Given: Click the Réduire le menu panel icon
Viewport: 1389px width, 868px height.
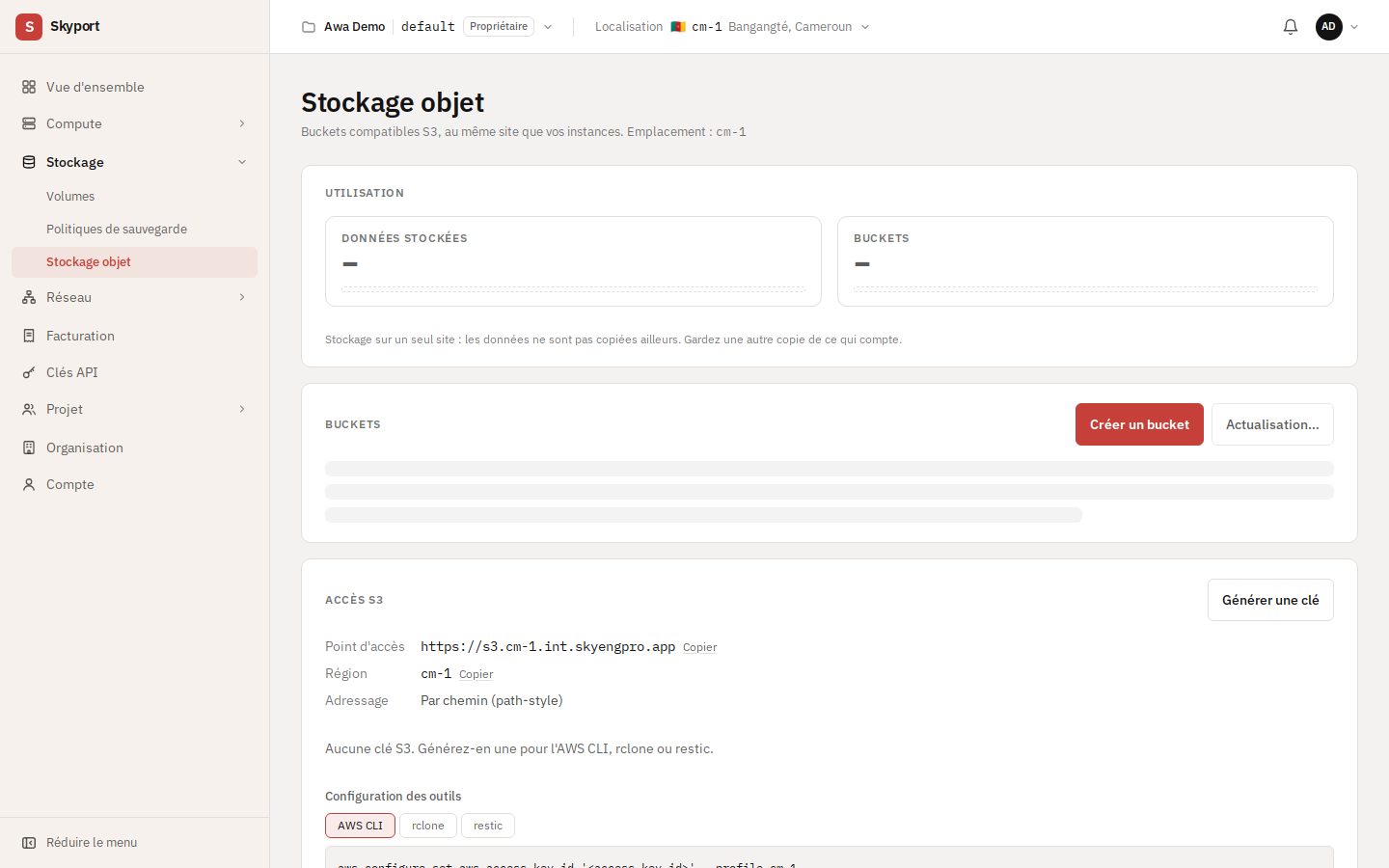Looking at the screenshot, I should pos(29,843).
